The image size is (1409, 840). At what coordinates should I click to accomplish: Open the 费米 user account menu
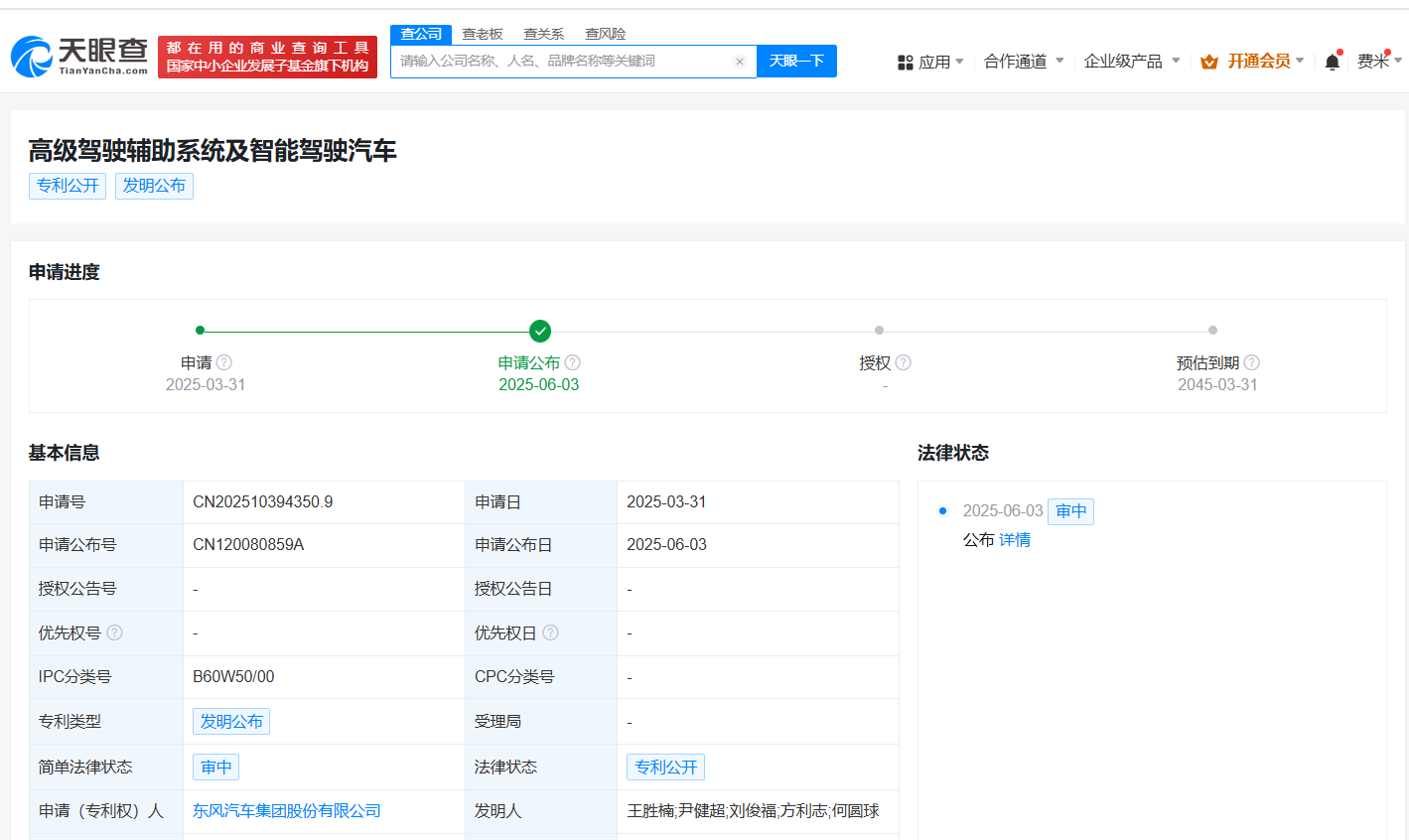pyautogui.click(x=1378, y=62)
